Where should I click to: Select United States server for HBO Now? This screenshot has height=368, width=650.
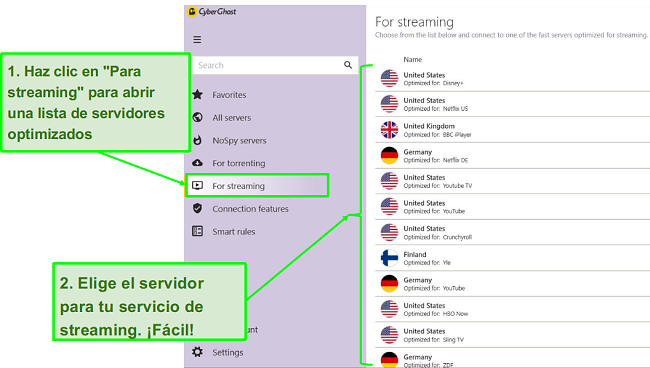[x=513, y=309]
